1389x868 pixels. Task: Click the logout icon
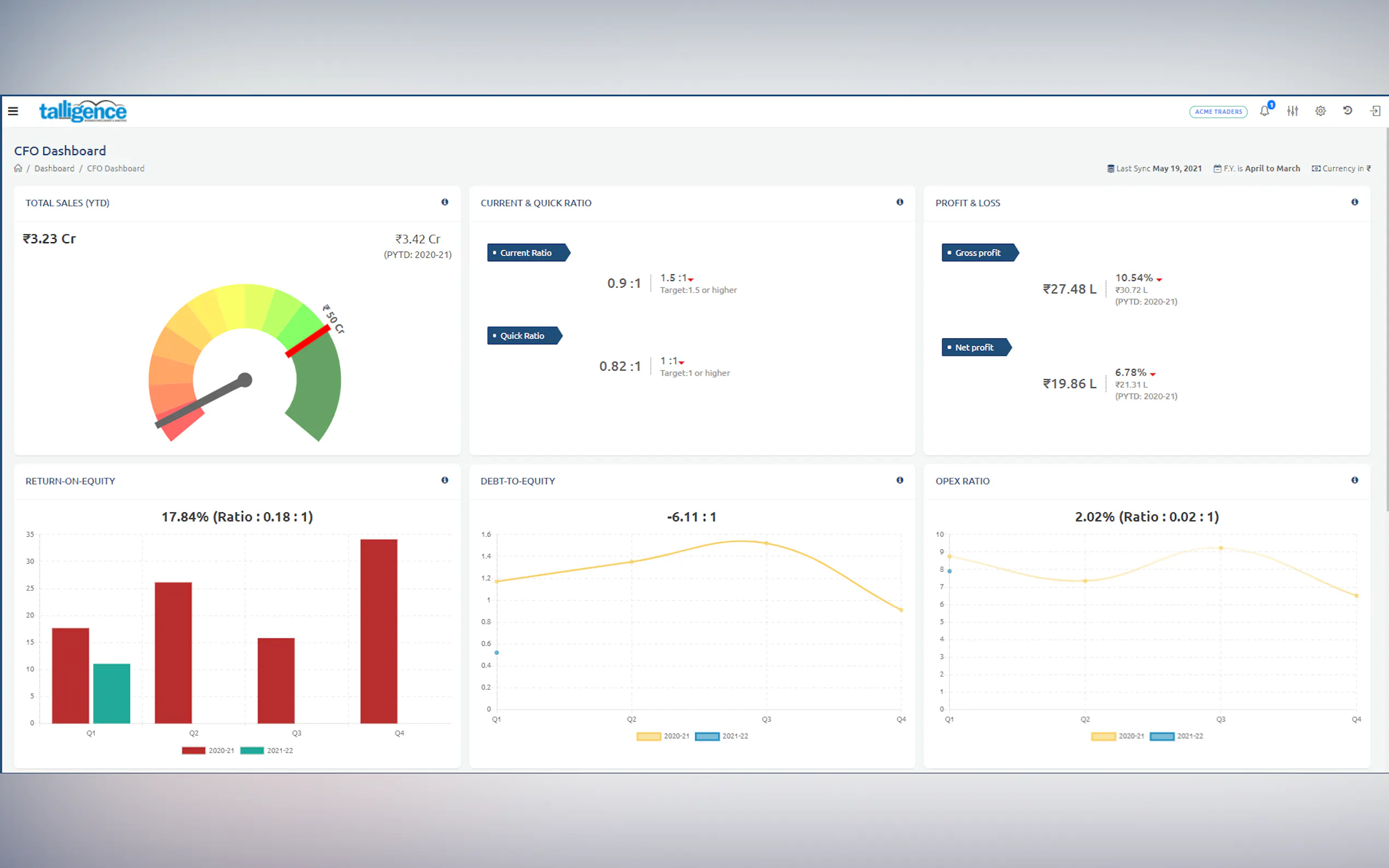click(x=1375, y=112)
